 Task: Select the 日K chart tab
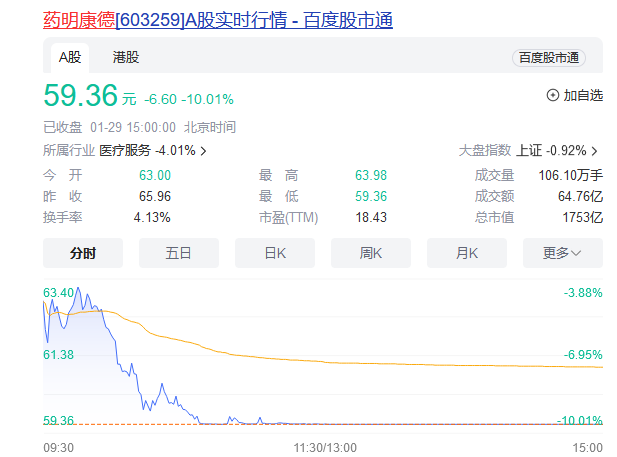click(275, 253)
